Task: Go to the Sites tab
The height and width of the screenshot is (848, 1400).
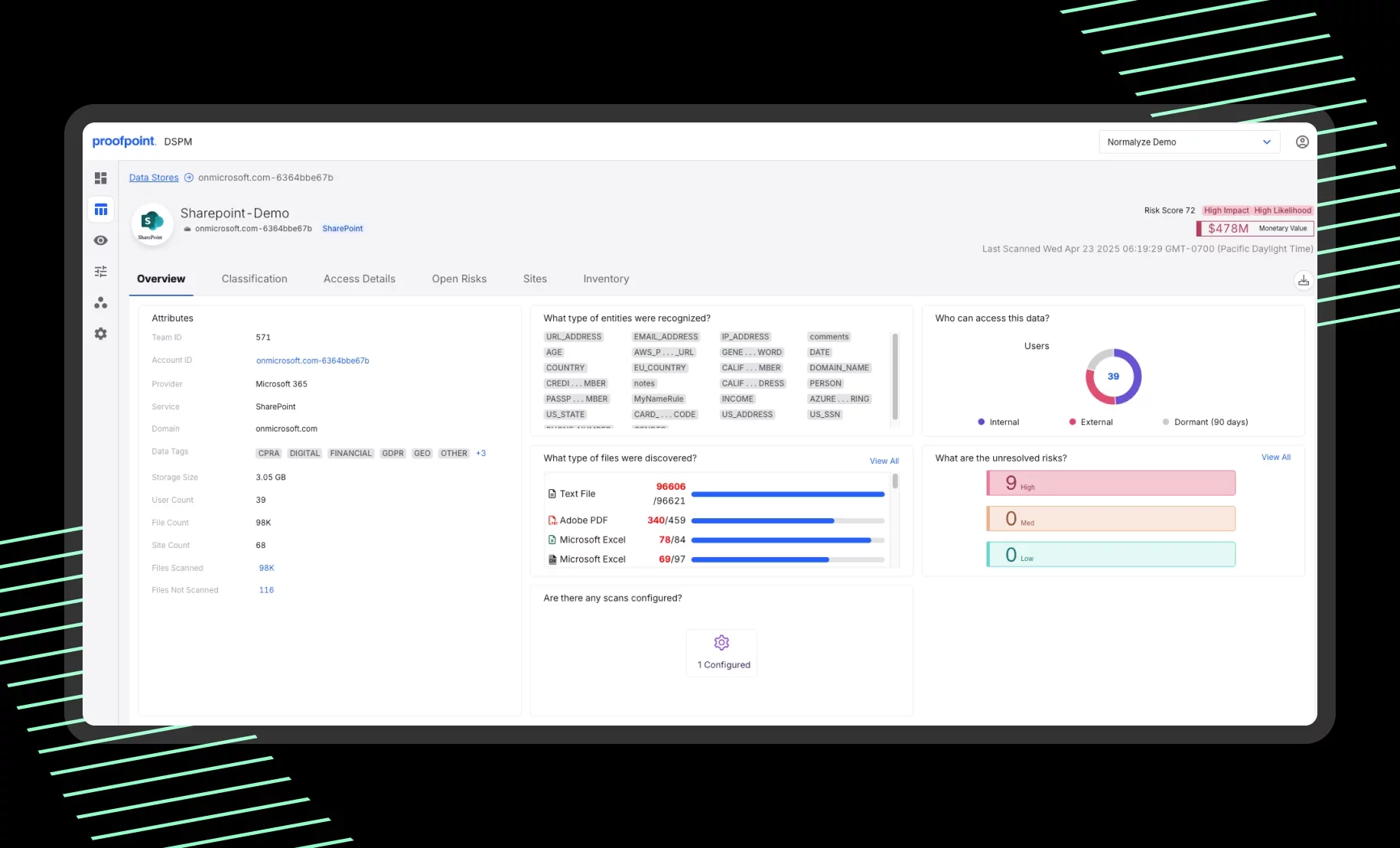Action: click(x=535, y=279)
